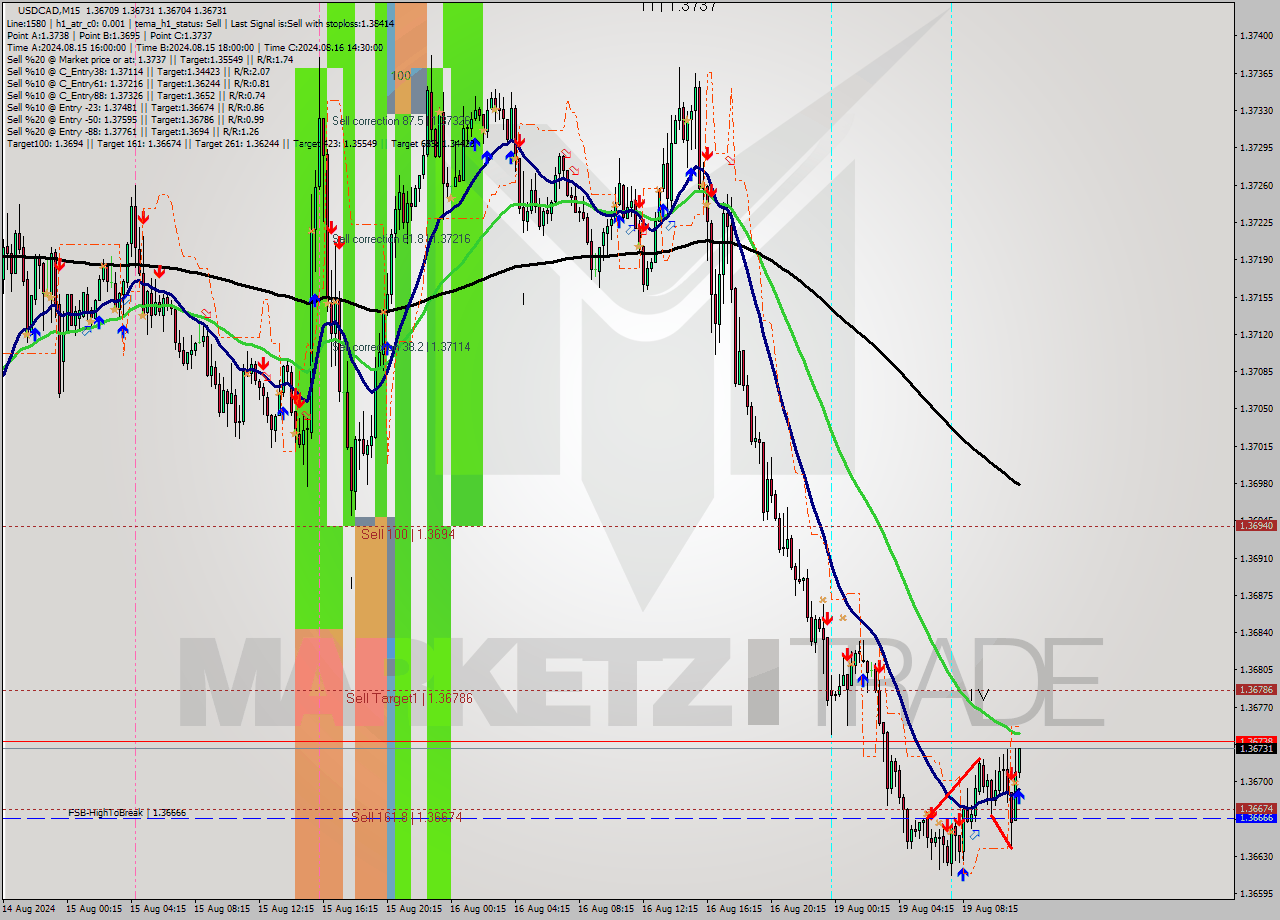Click the '16 Aug 16:15' time axis label

coord(734,910)
